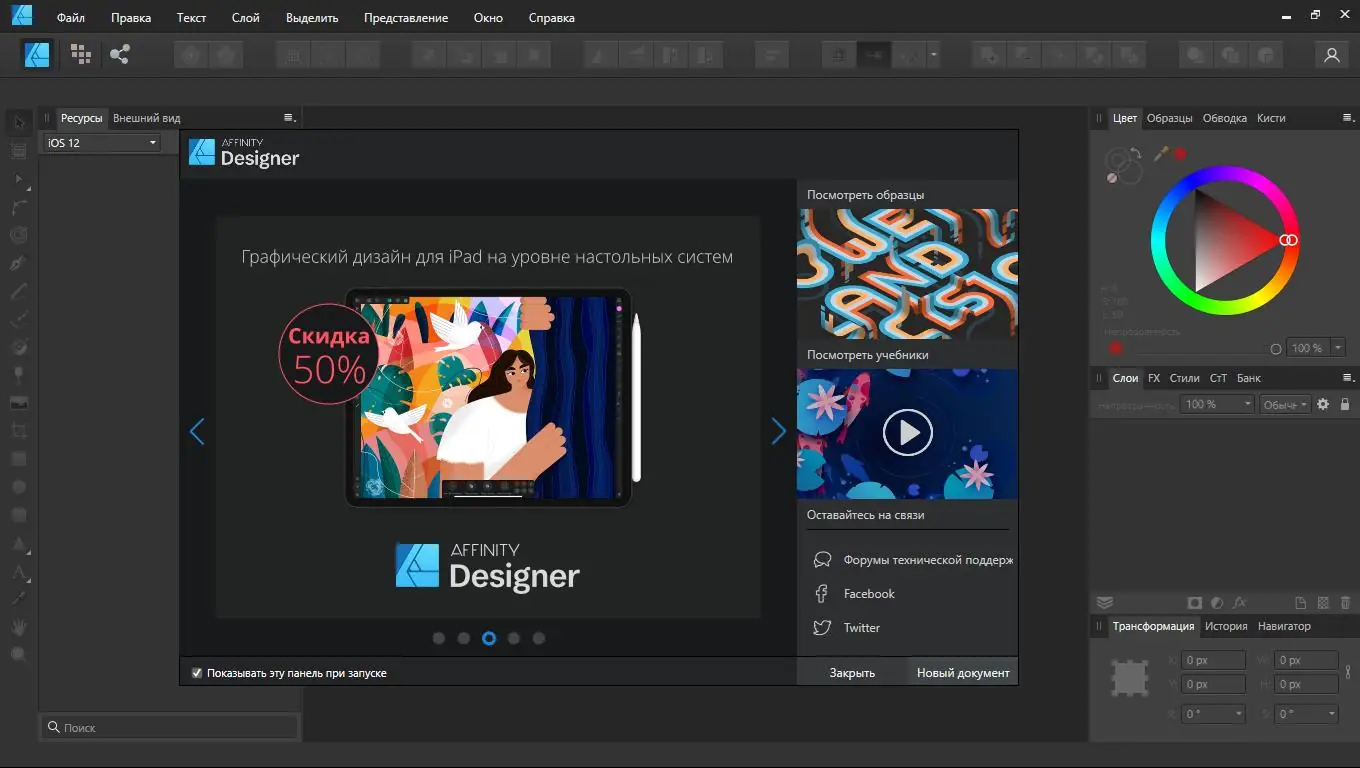Open the Файл menu
This screenshot has height=768, width=1360.
70,18
